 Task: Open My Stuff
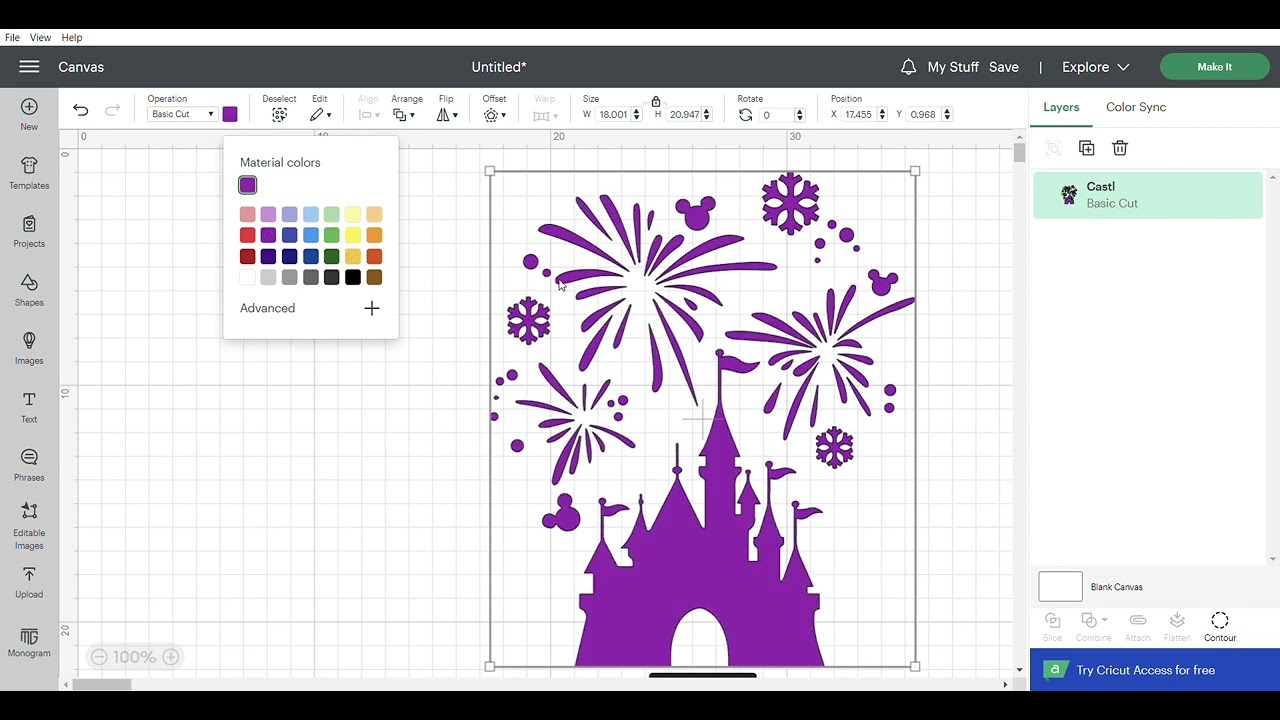click(953, 67)
